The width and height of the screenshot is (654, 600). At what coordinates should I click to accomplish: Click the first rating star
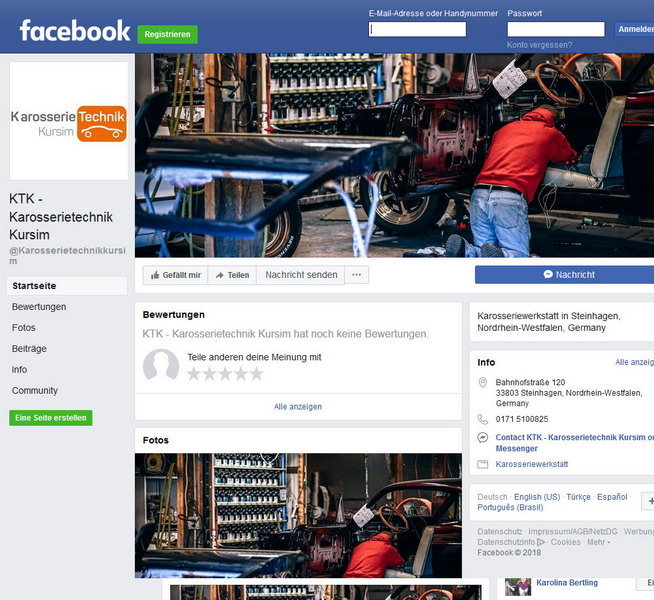[x=194, y=374]
